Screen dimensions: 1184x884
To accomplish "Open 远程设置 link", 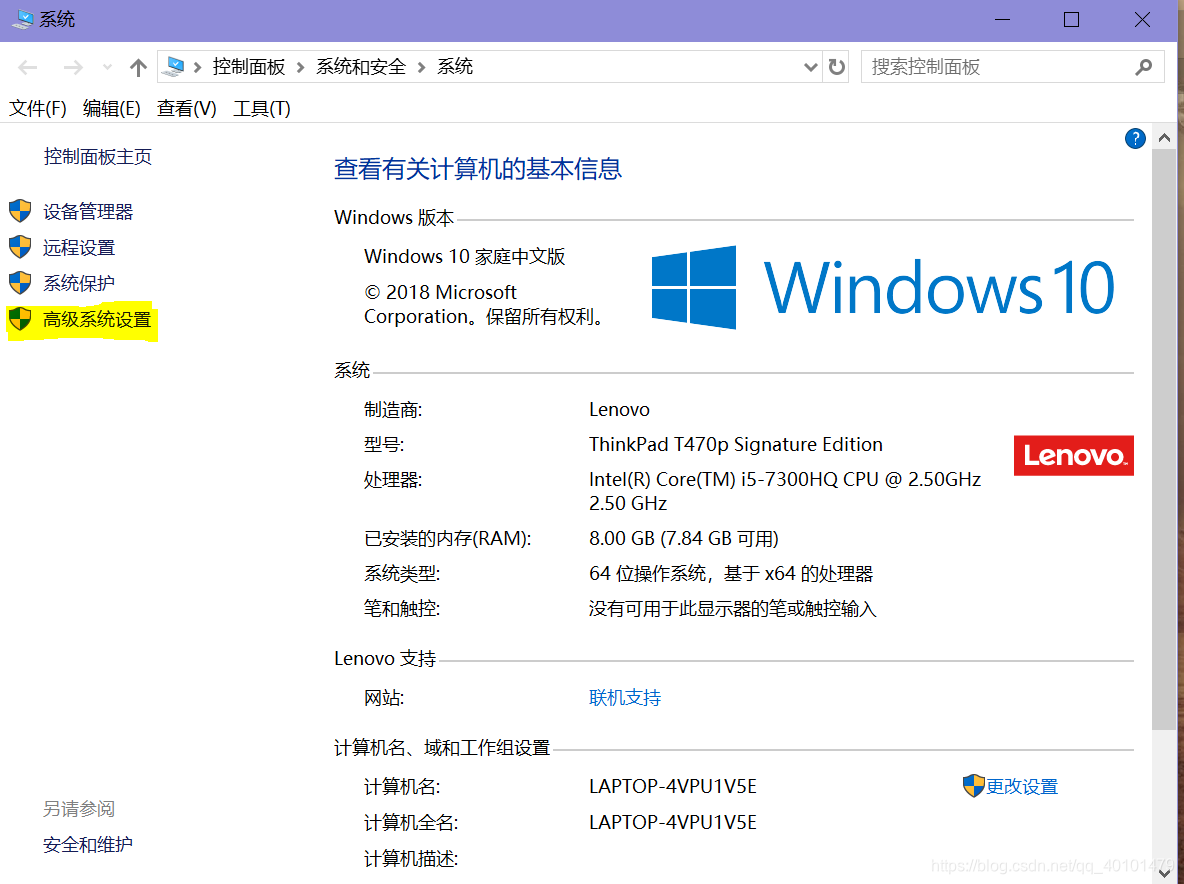I will [x=79, y=247].
